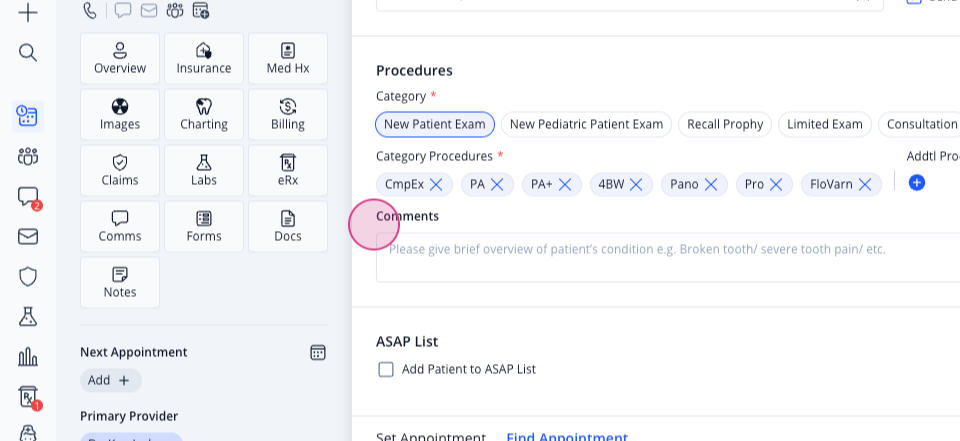
Task: Open the Billing tile
Action: pyautogui.click(x=288, y=115)
